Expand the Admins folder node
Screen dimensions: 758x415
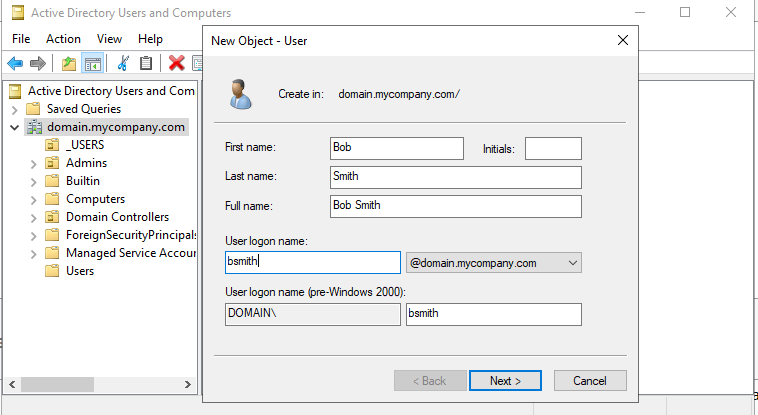tap(33, 163)
